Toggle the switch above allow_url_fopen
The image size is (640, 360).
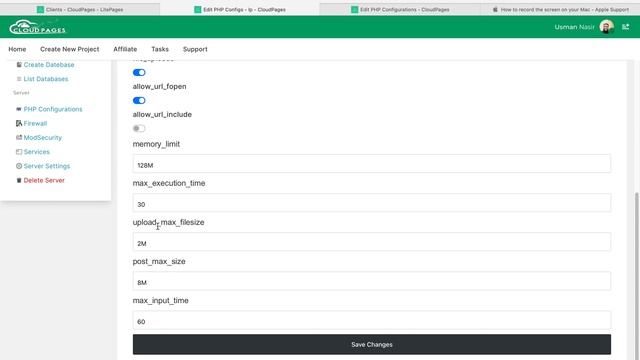coord(139,72)
